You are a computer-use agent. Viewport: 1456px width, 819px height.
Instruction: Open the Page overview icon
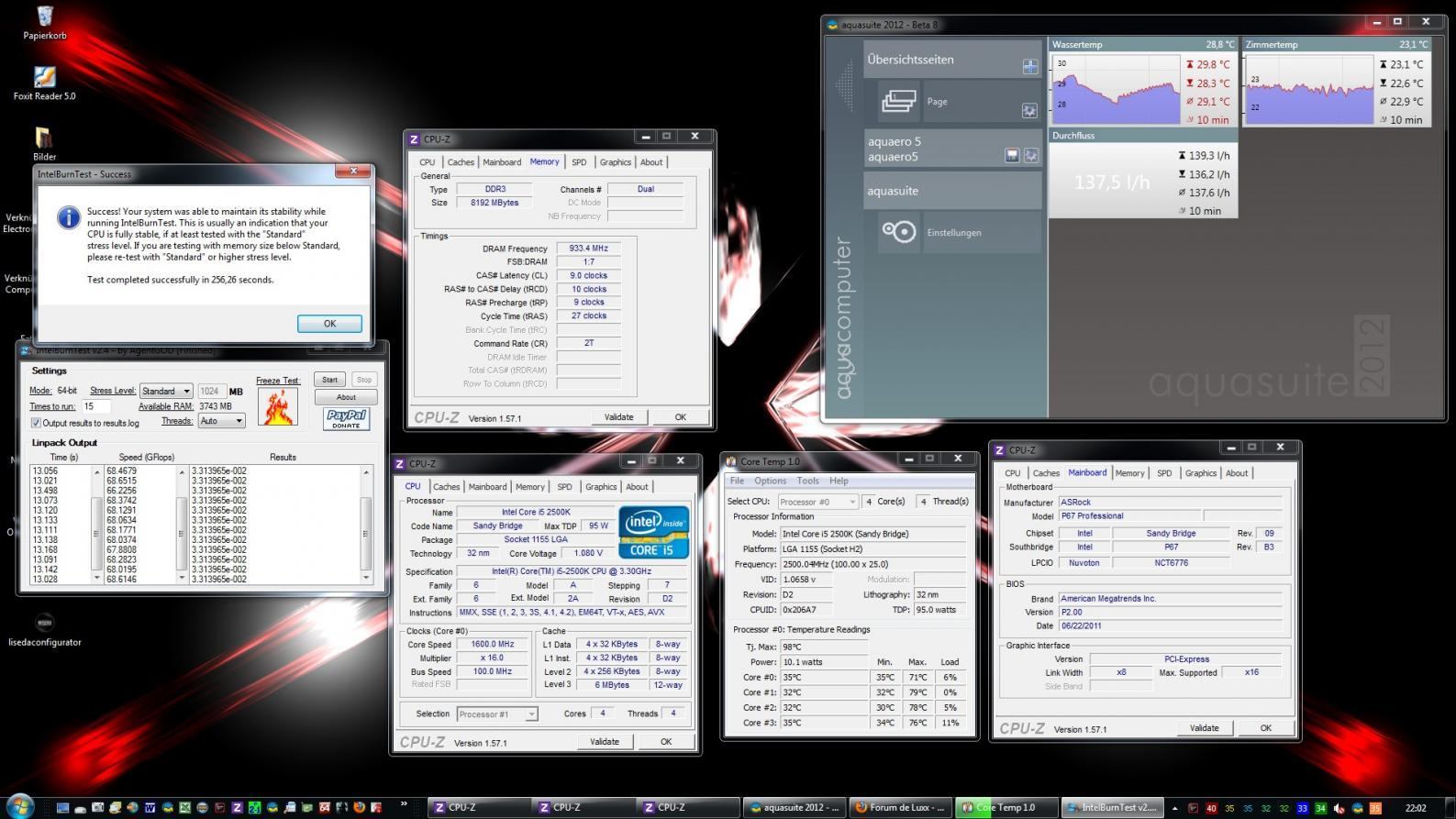899,101
